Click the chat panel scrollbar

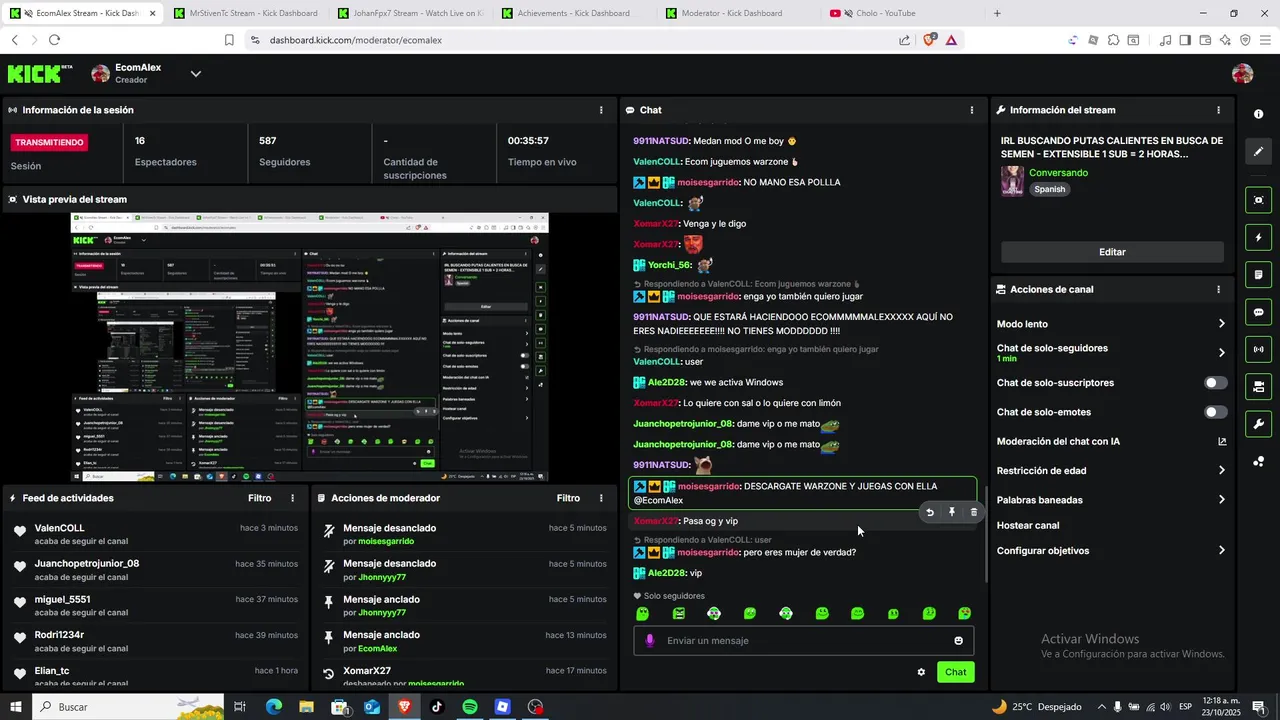pyautogui.click(x=987, y=535)
